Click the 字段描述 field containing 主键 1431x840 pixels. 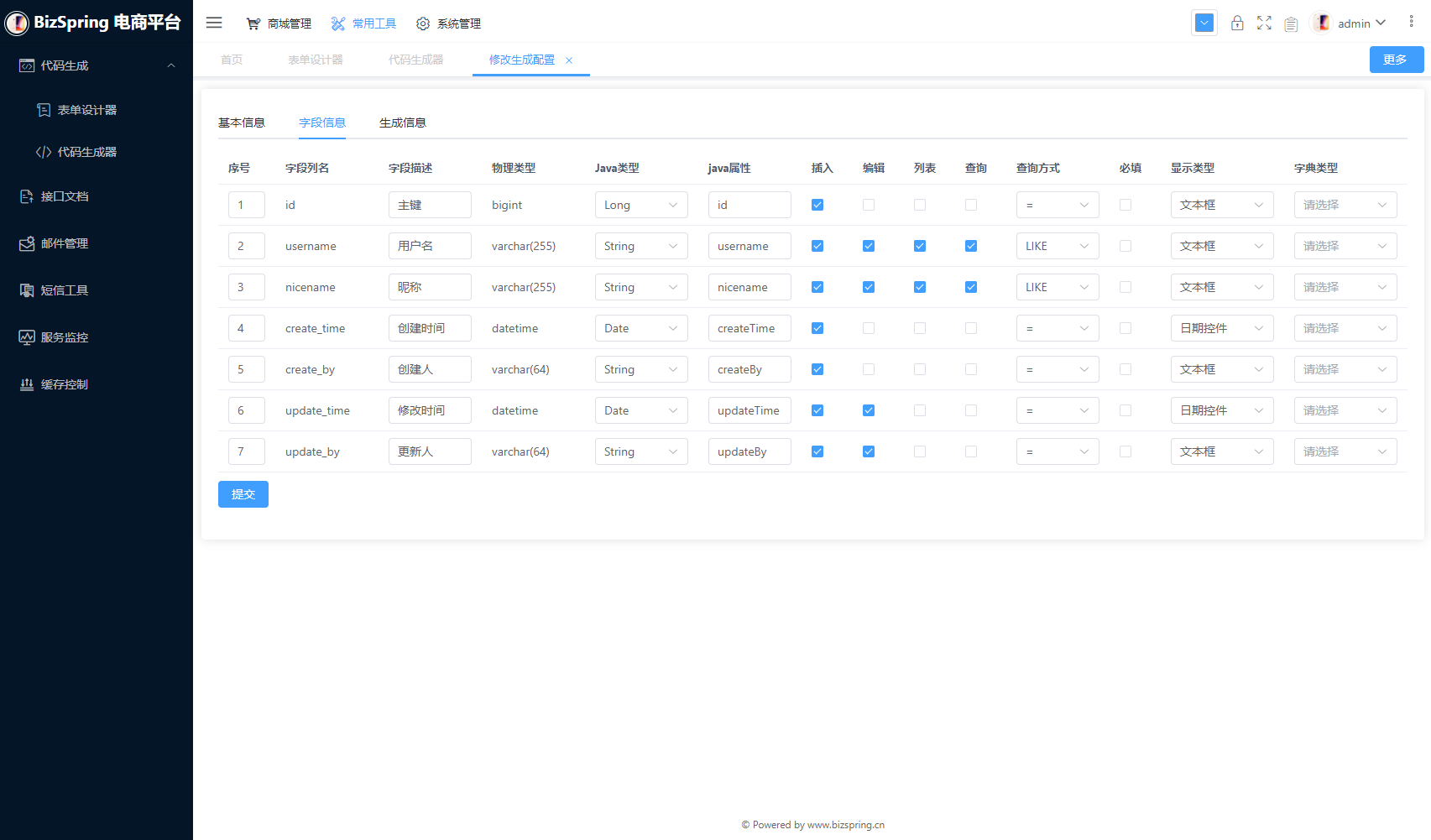(430, 205)
